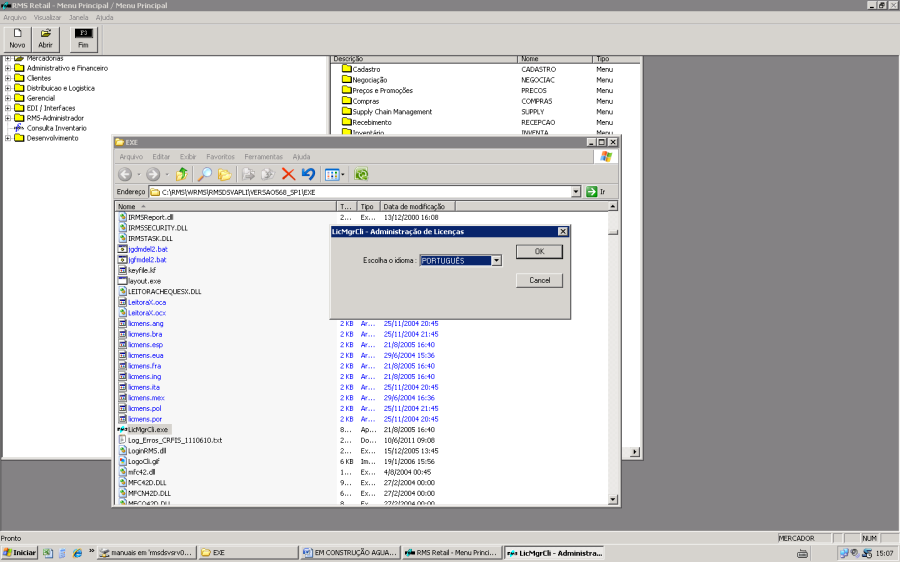
Task: Click the Novo toolbar button
Action: pos(17,39)
